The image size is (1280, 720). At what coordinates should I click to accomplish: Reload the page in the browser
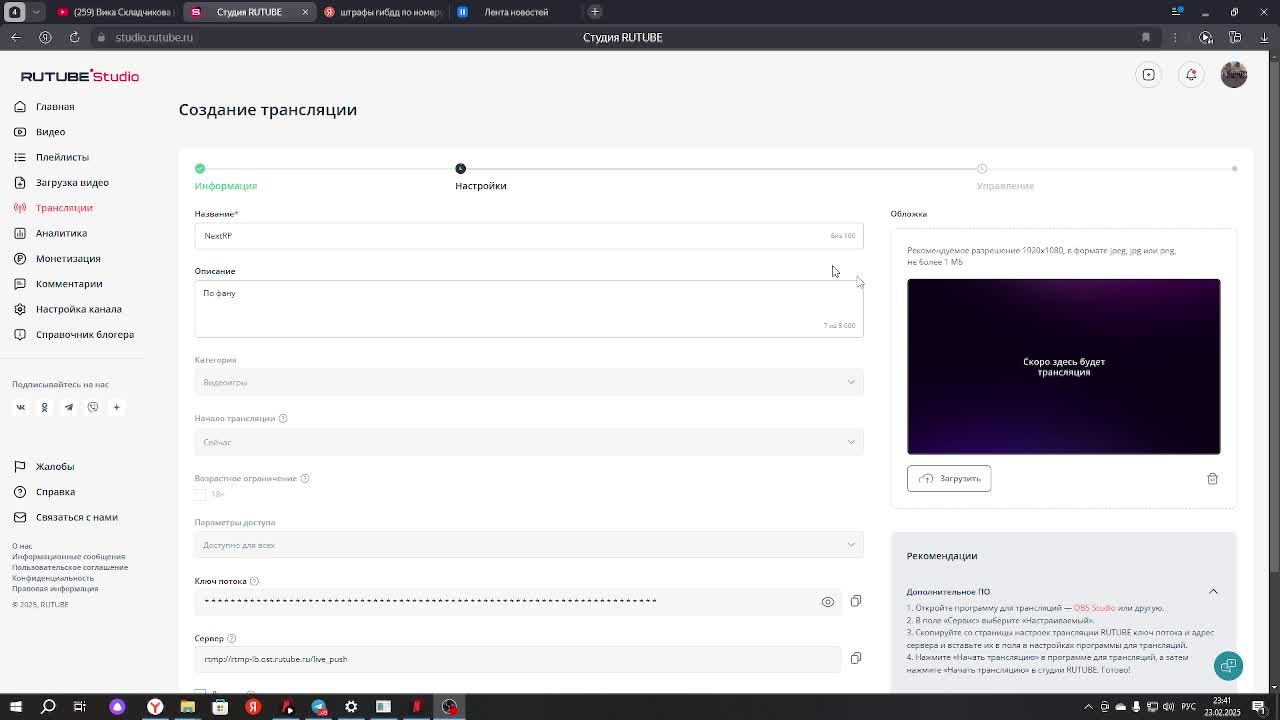(74, 37)
